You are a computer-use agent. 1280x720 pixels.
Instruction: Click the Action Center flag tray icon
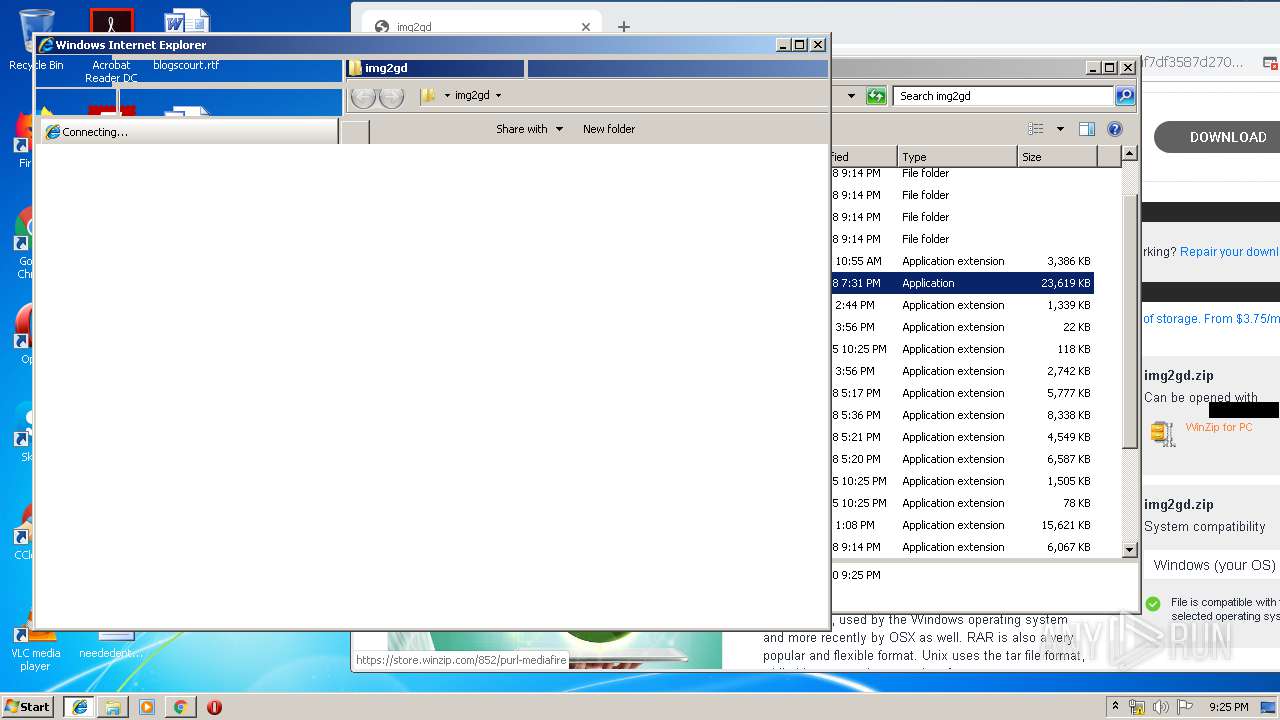(x=1185, y=707)
